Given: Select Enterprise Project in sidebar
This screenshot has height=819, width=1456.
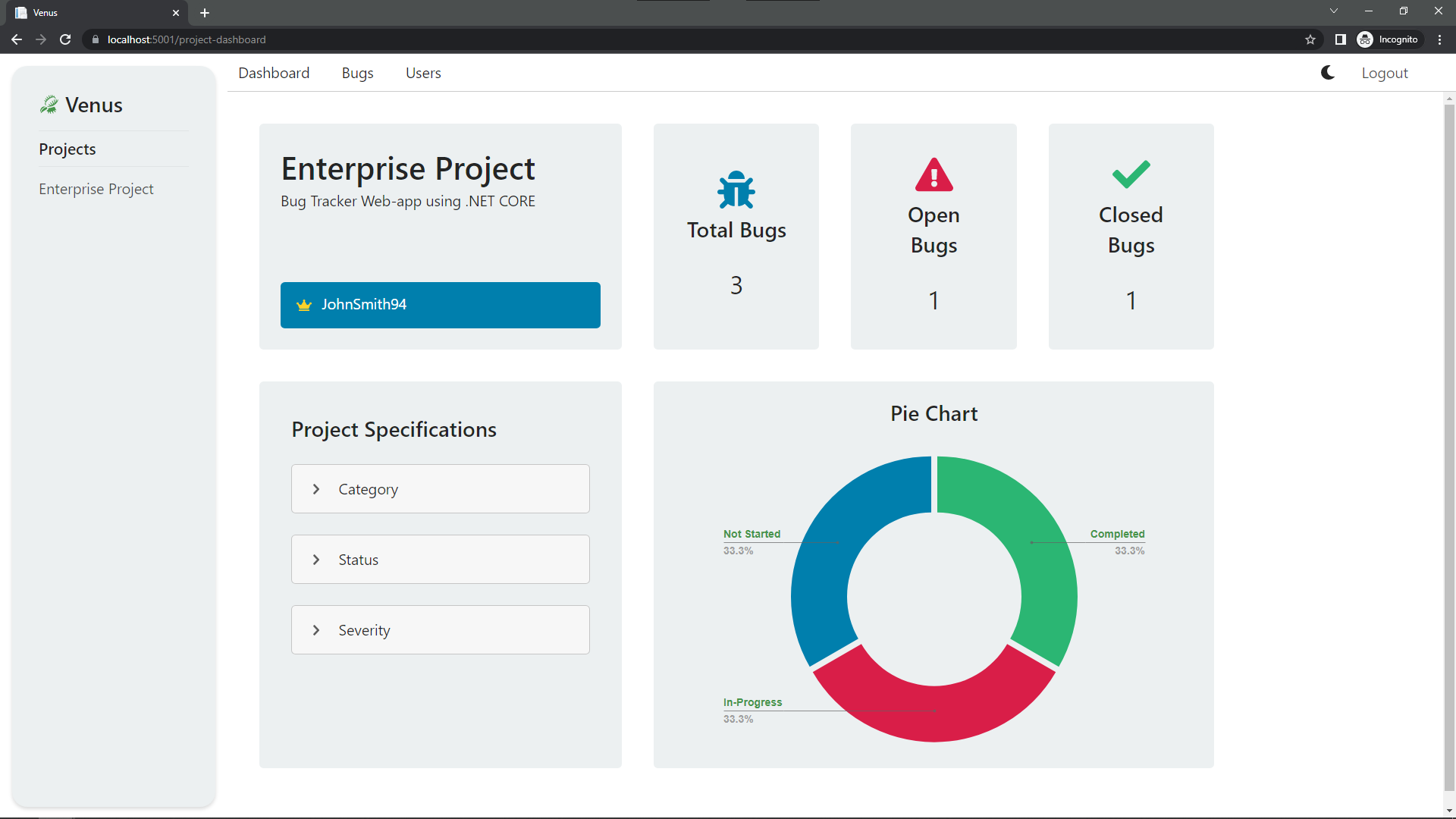Looking at the screenshot, I should (x=96, y=189).
